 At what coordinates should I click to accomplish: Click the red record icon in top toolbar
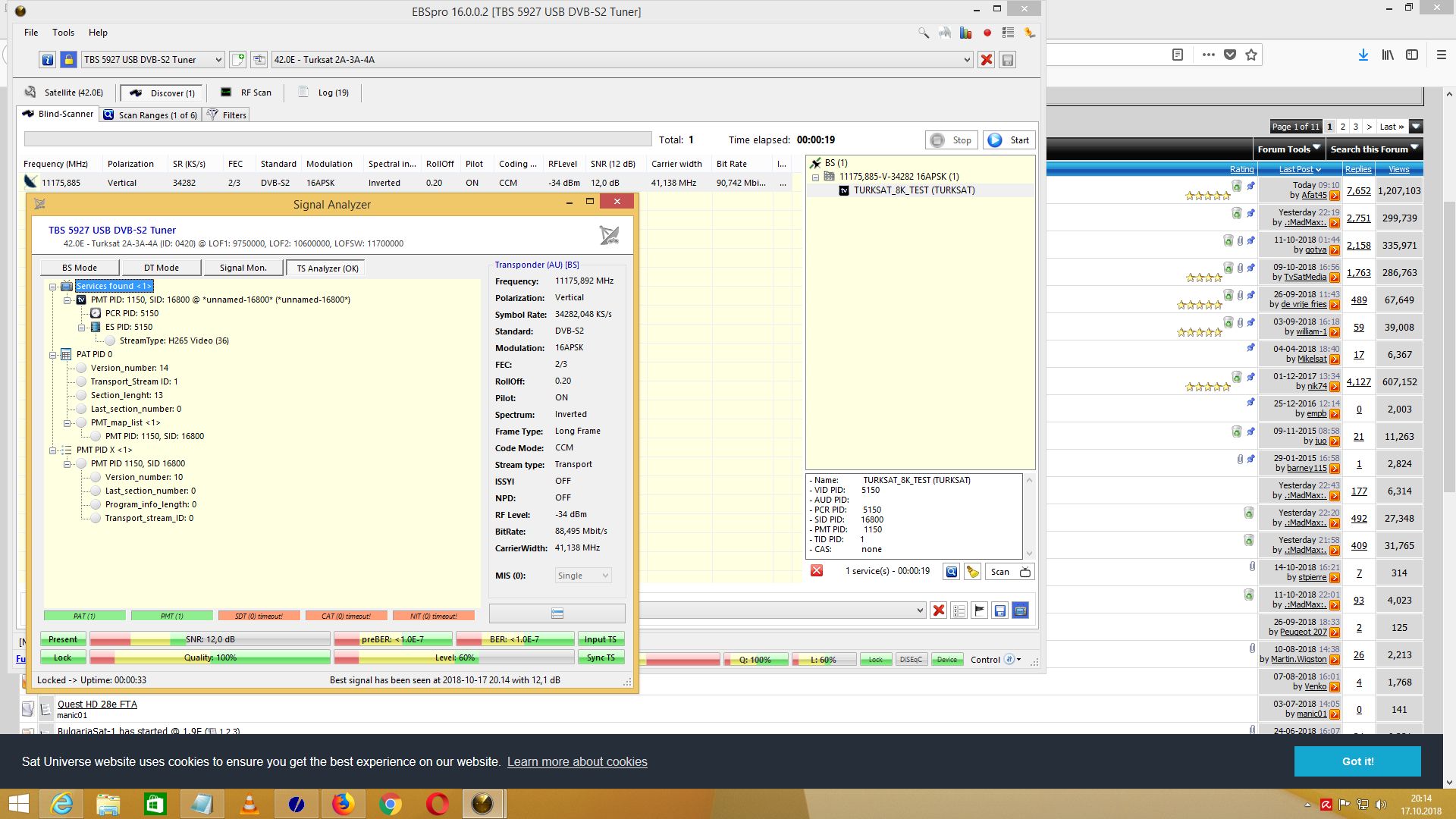point(987,33)
